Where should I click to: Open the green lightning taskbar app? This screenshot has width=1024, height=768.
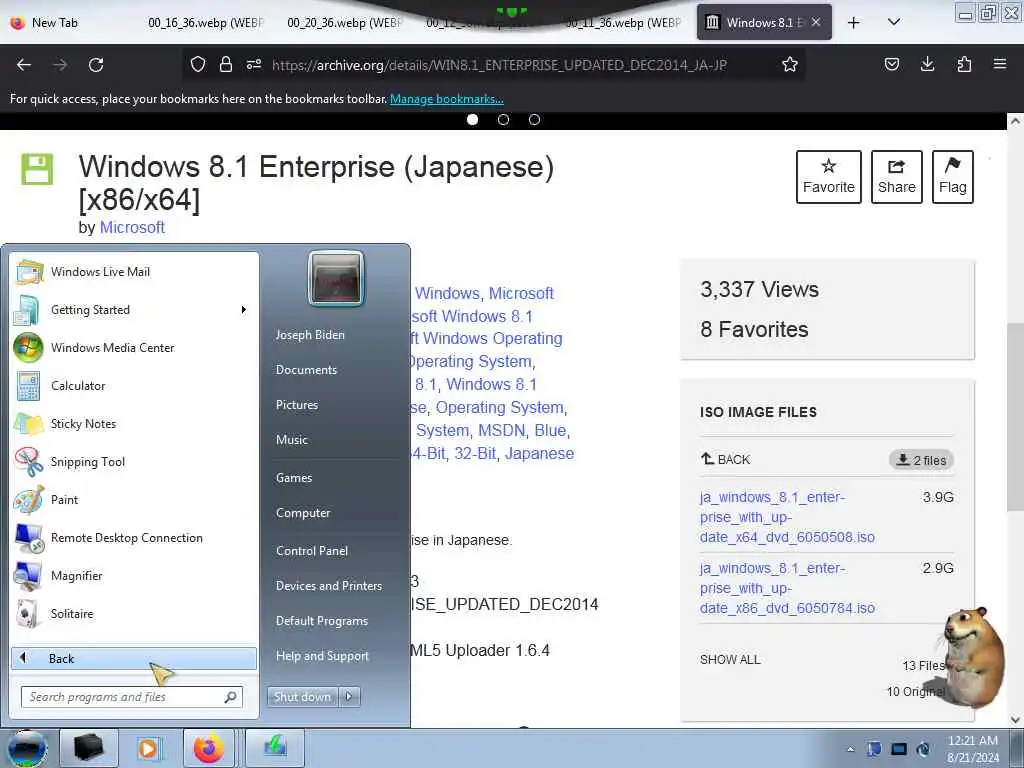[276, 748]
